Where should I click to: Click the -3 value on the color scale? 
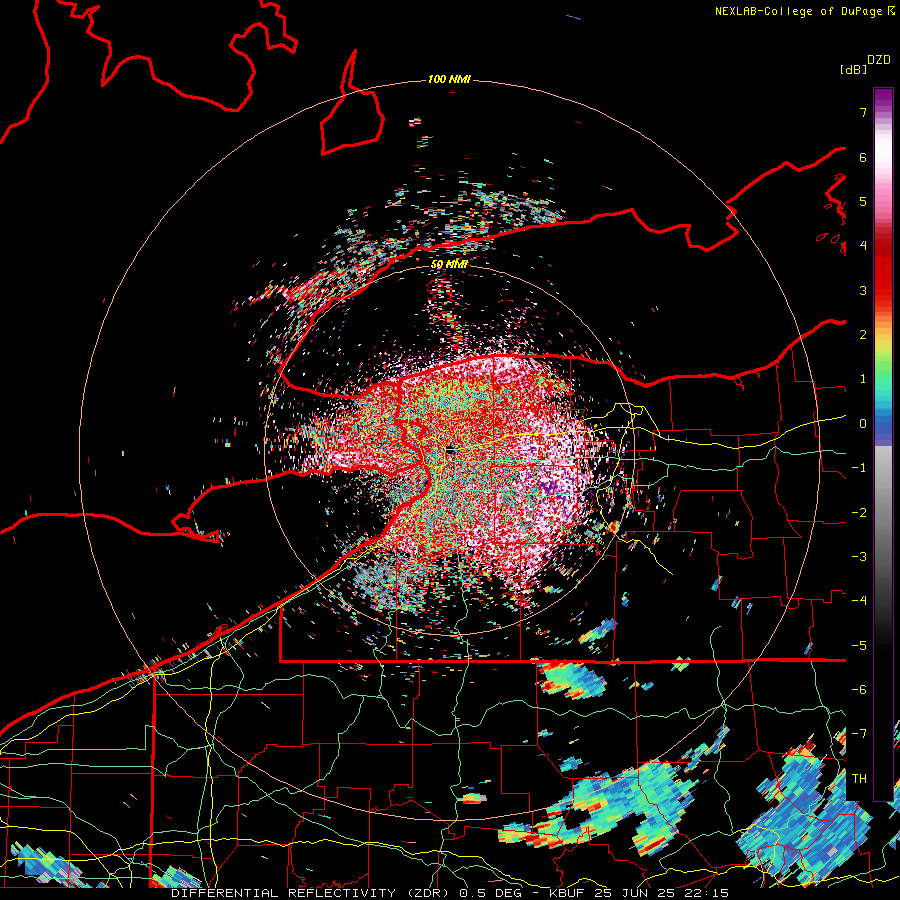(x=859, y=557)
